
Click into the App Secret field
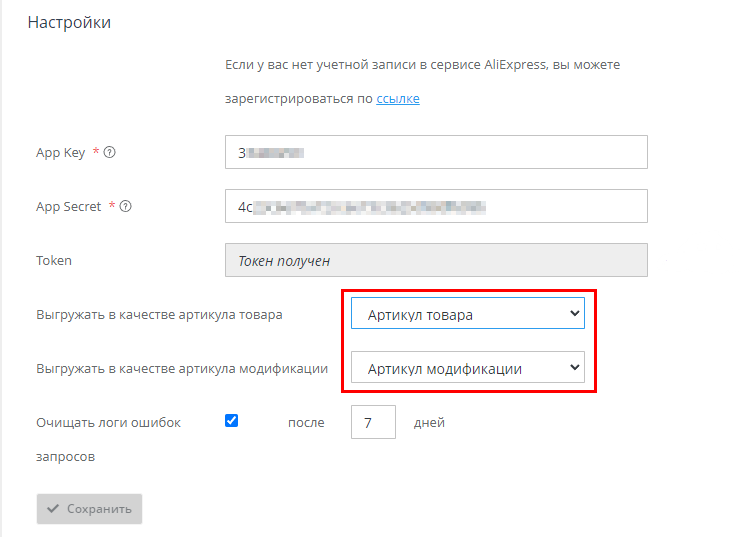pos(436,207)
